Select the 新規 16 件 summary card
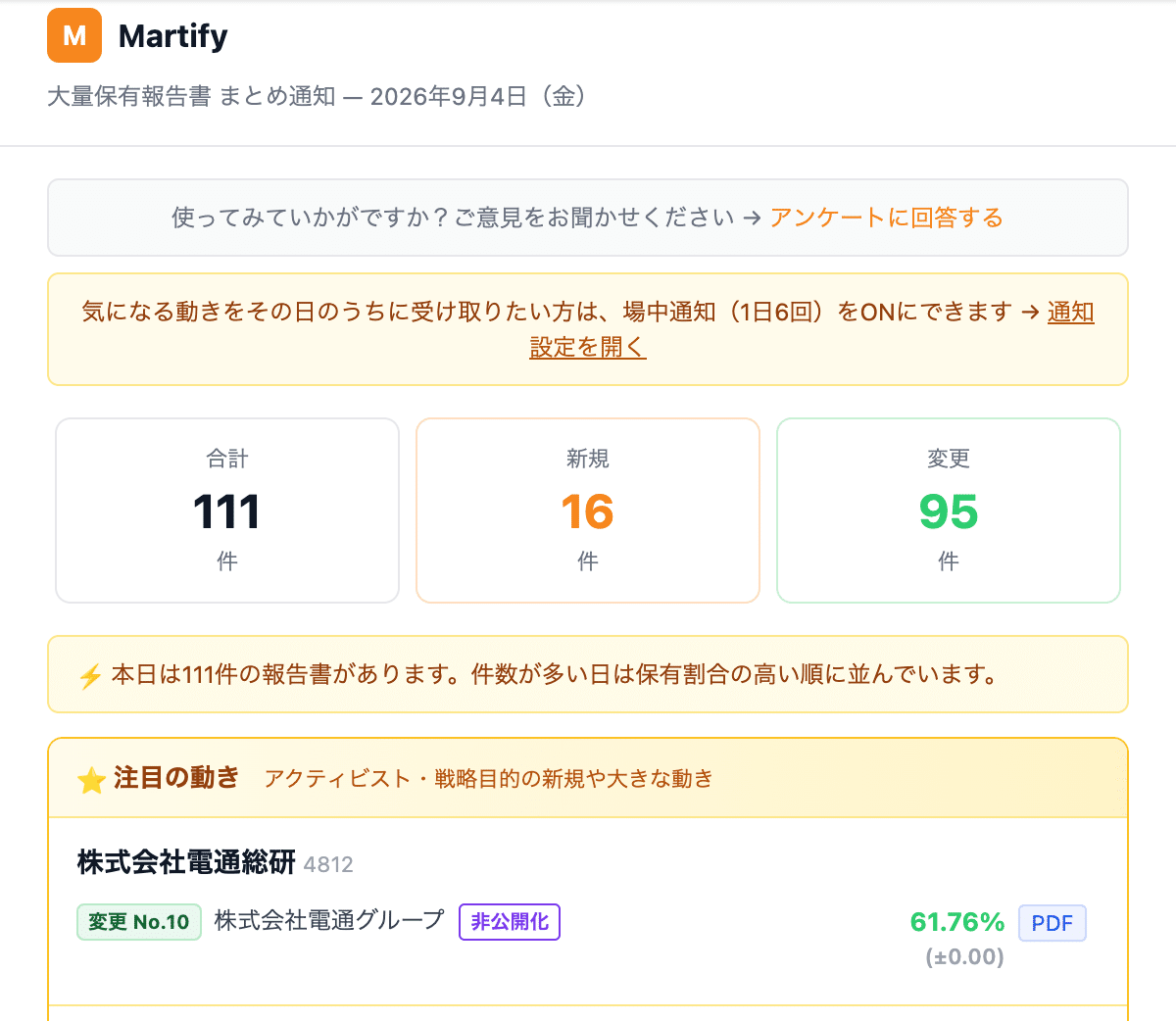The height and width of the screenshot is (1021, 1176). tap(588, 510)
